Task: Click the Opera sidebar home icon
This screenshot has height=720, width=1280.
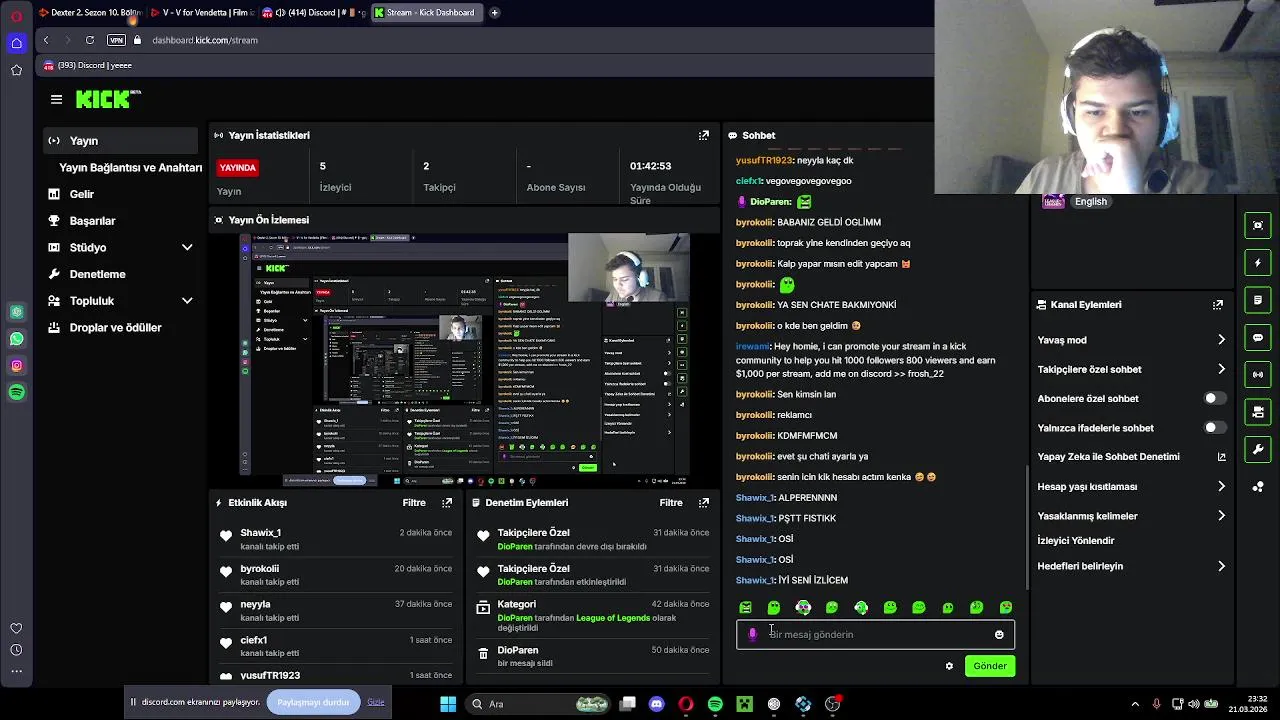Action: 16,43
